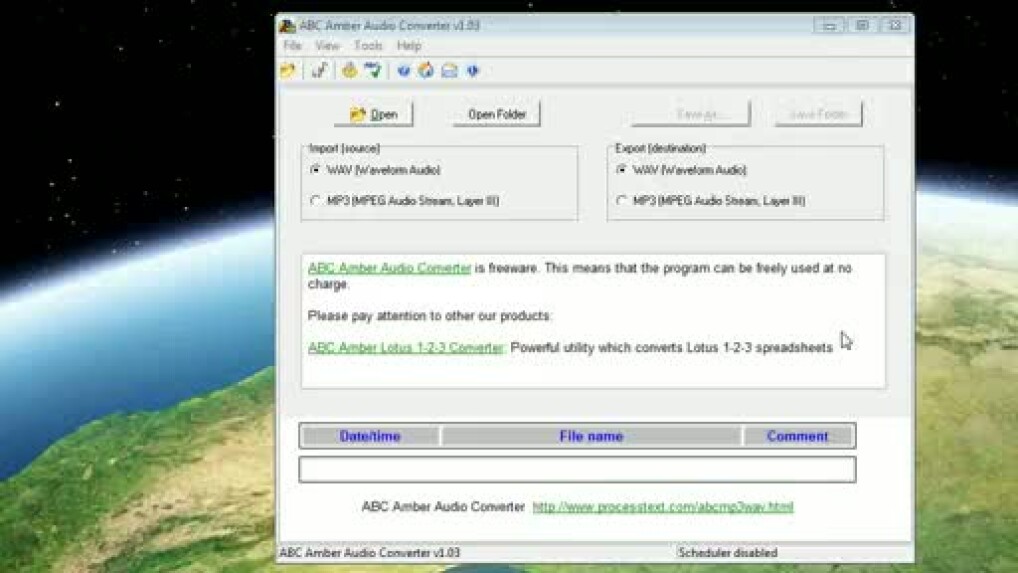Click the web browser globe toolbar icon
This screenshot has height=573, width=1018.
(x=426, y=71)
